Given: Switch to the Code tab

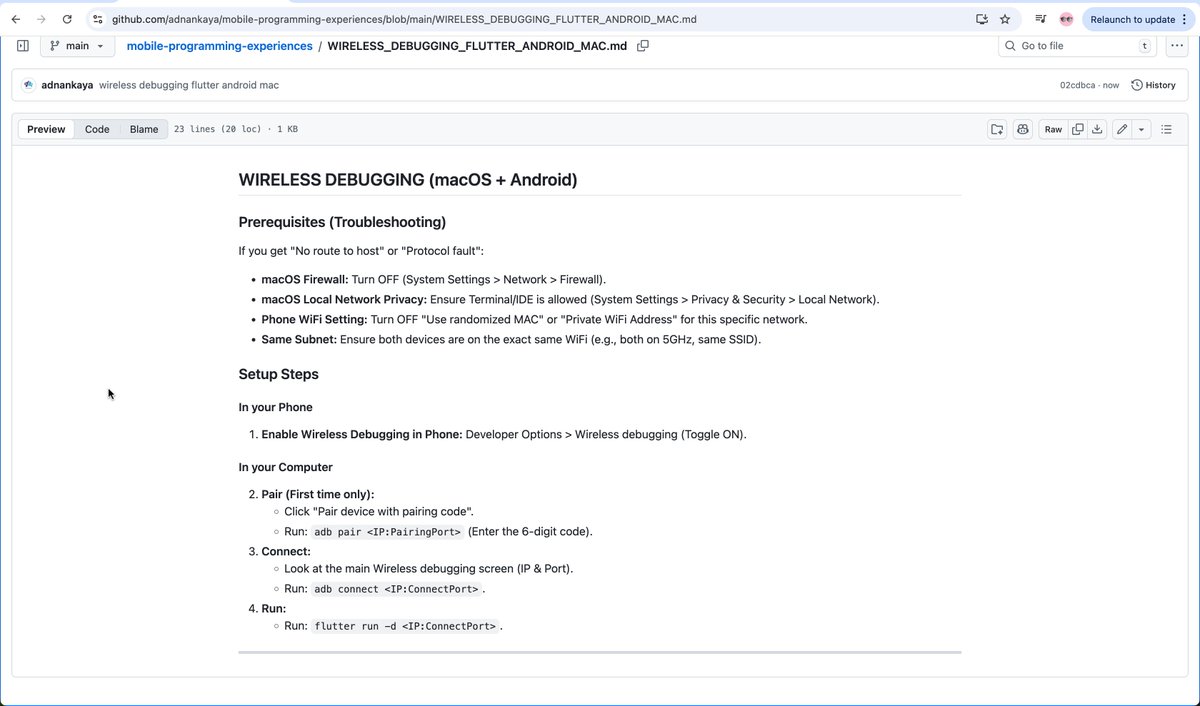Looking at the screenshot, I should coord(97,129).
